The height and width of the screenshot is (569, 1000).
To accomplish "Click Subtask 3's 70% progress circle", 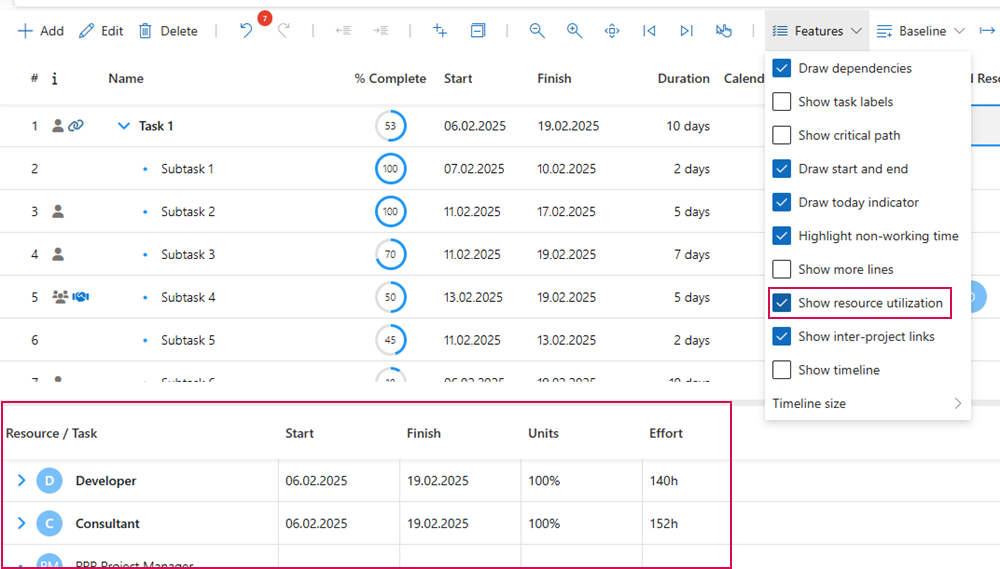I will [x=390, y=255].
